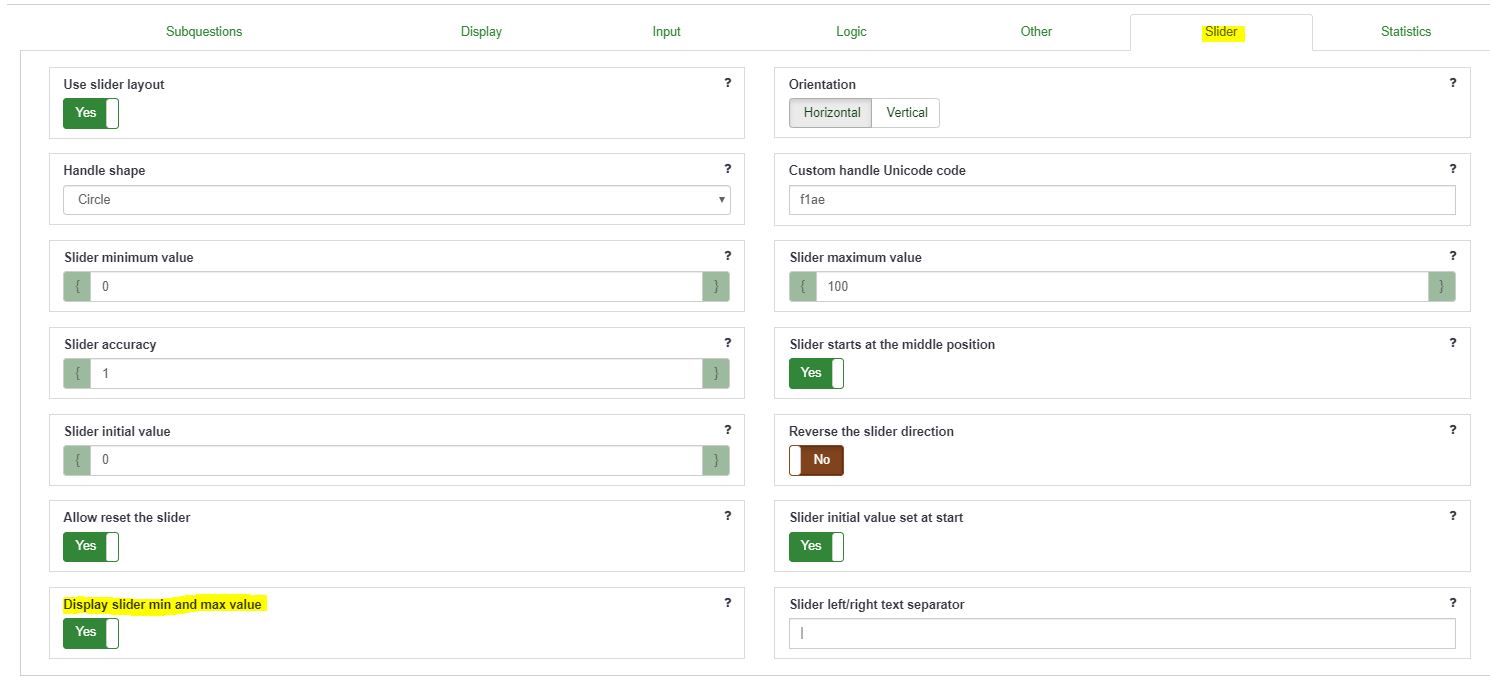This screenshot has width=1490, height=686.
Task: Click help icon beside Orientation
Action: click(1453, 83)
